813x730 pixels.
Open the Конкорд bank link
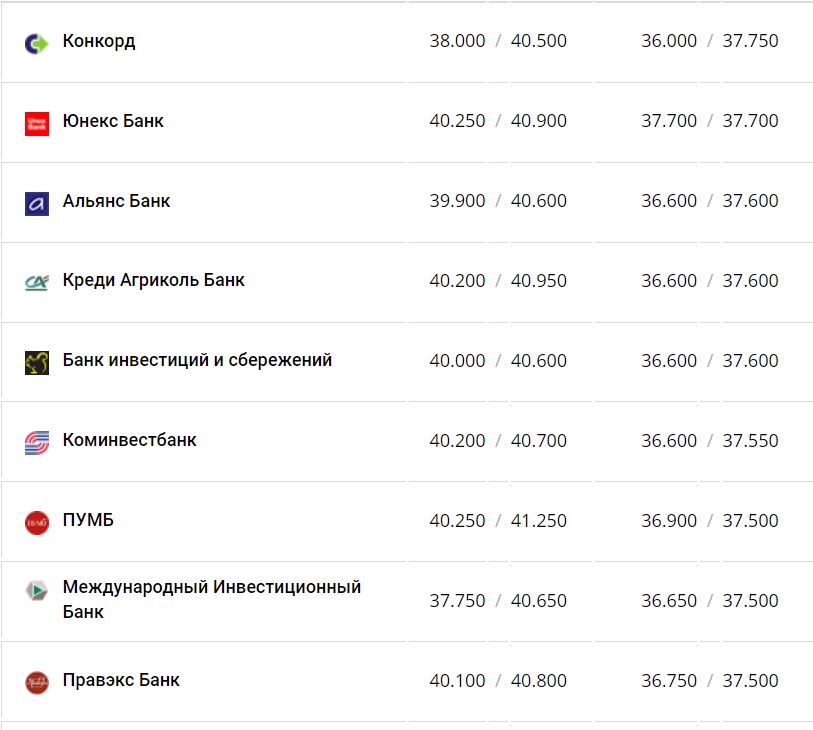click(x=99, y=41)
